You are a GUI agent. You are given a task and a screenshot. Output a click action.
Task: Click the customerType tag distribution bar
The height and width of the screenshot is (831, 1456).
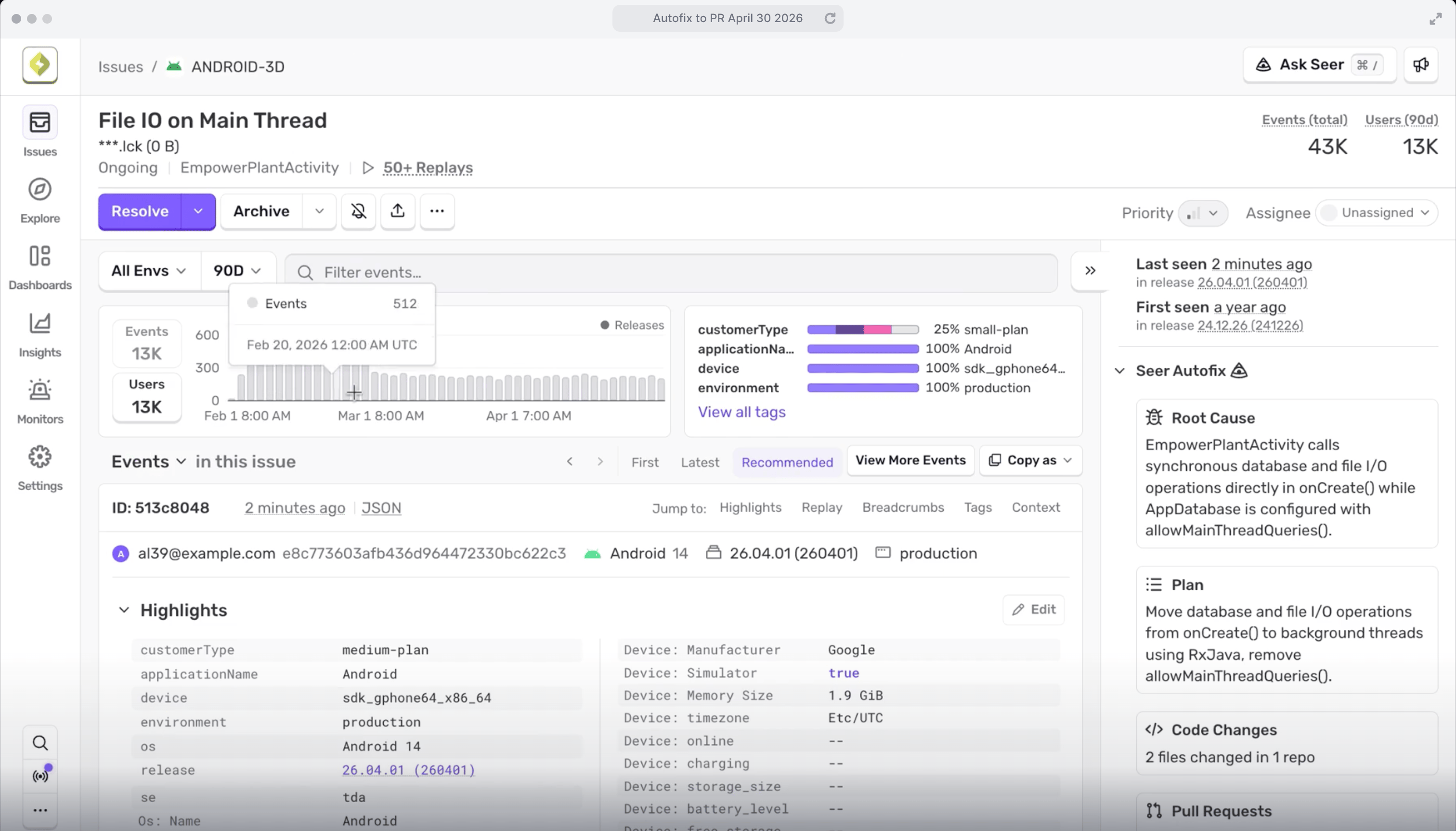[862, 329]
